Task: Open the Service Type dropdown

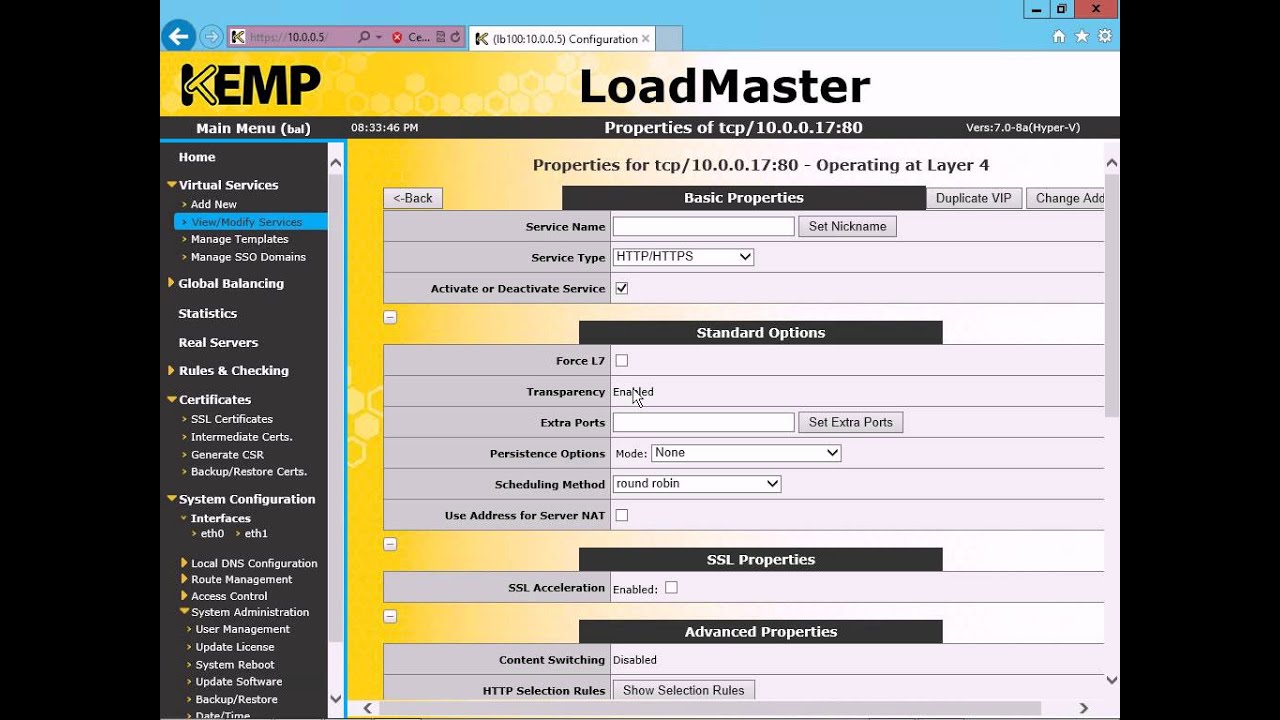Action: tap(683, 257)
